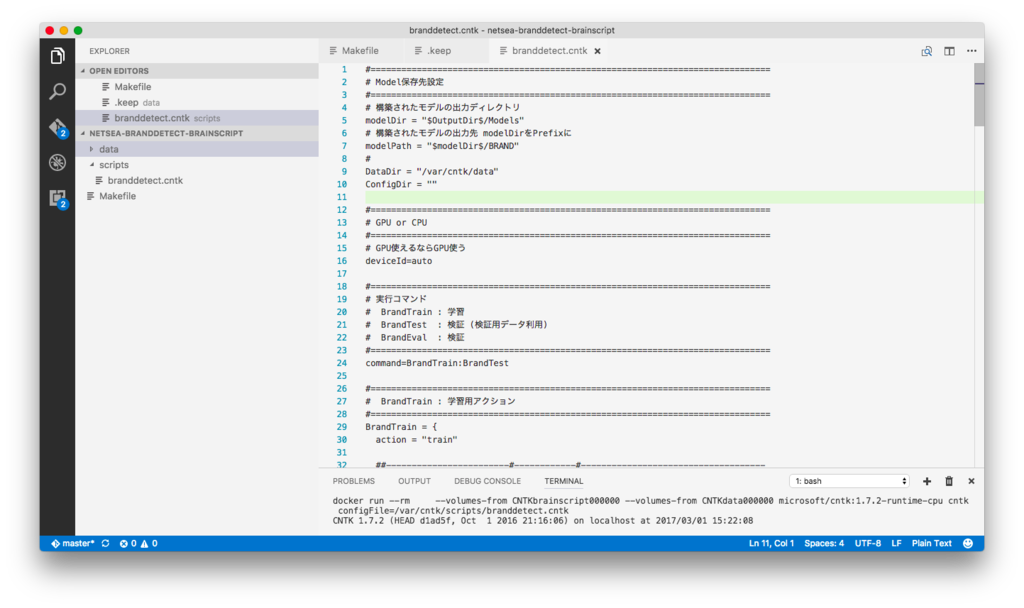1024x608 pixels.
Task: Open the 1: bash terminal selector dropdown
Action: pyautogui.click(x=850, y=481)
